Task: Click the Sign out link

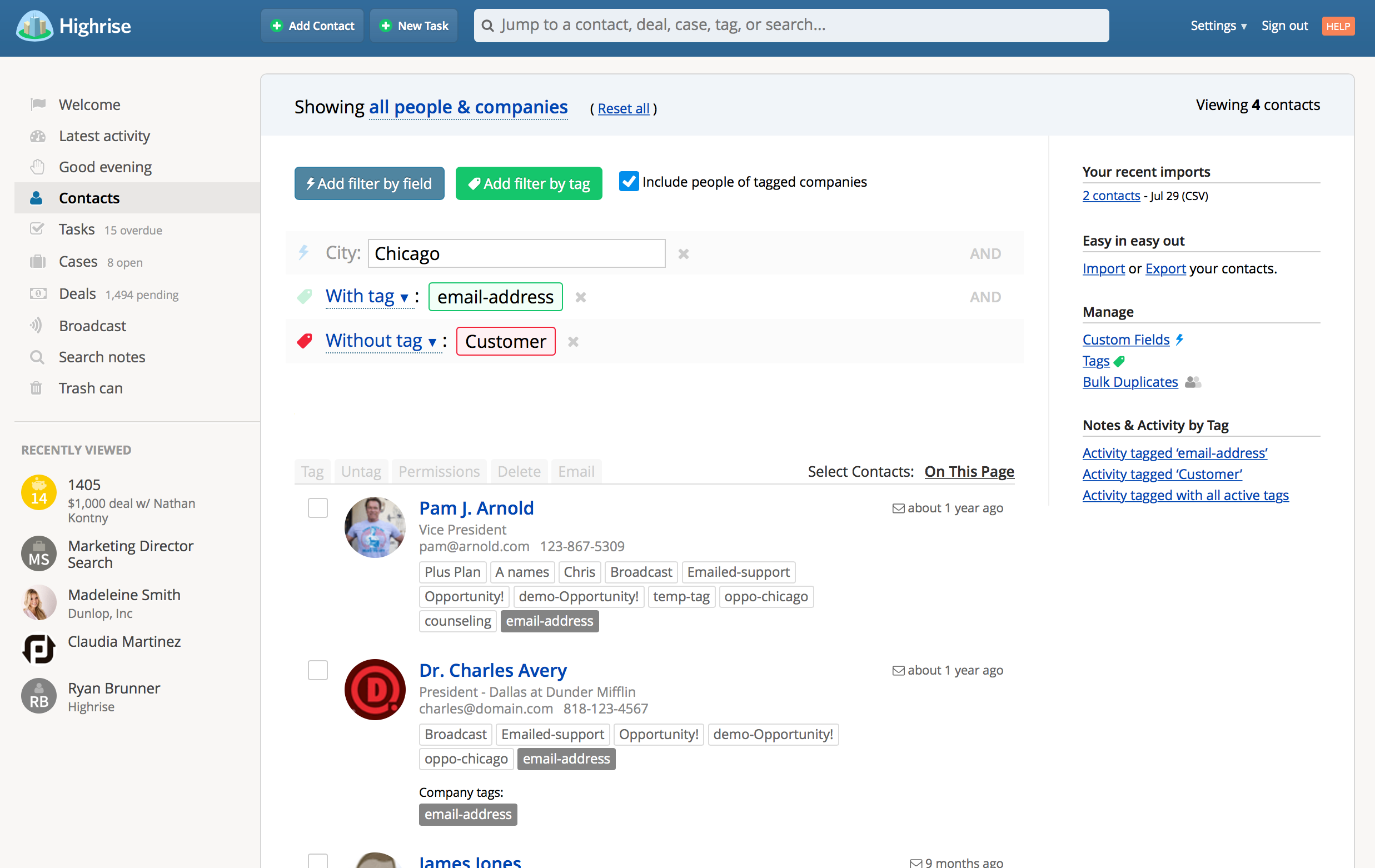Action: (1285, 26)
